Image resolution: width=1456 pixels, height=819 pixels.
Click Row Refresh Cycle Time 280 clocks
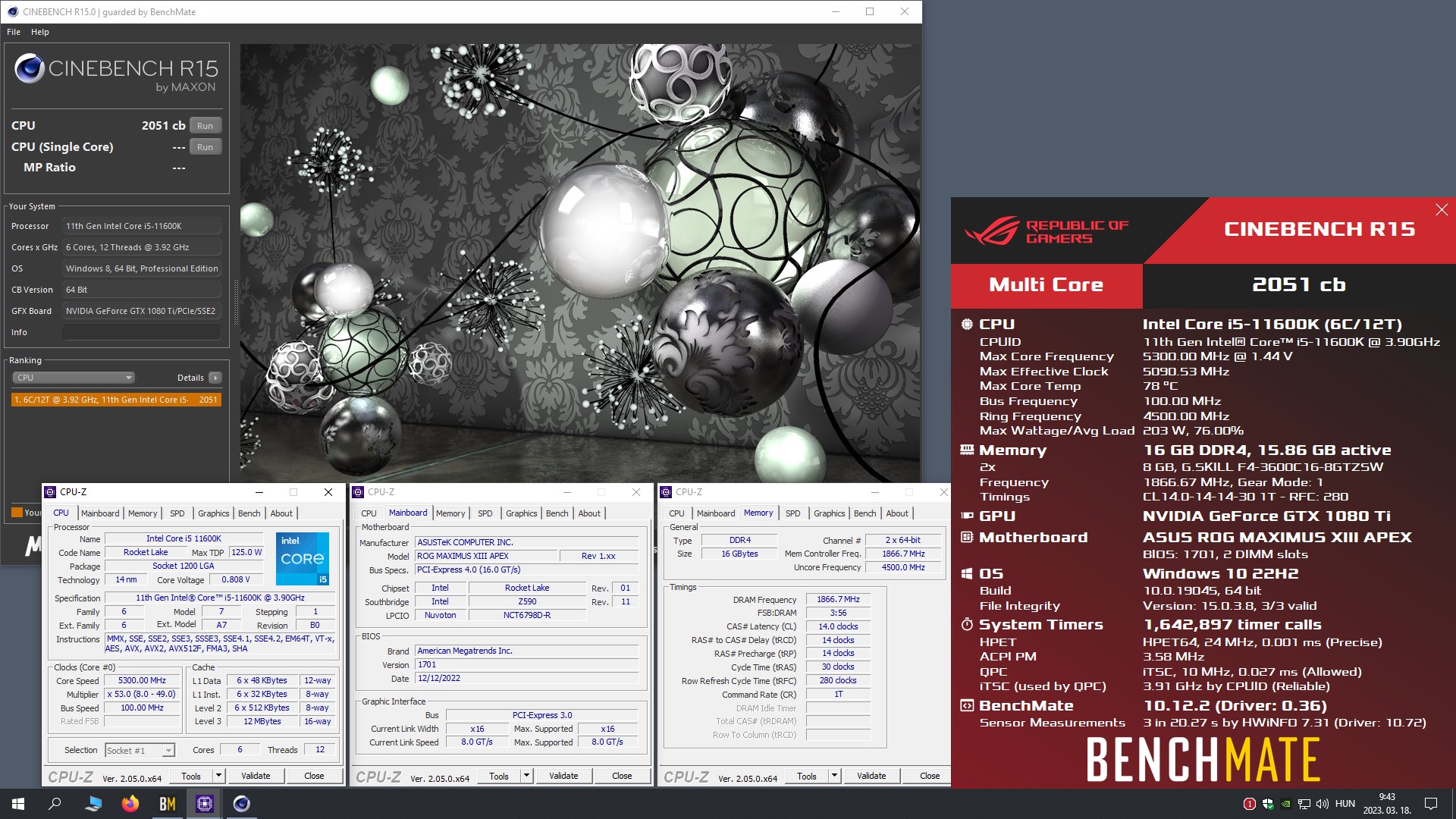pos(838,681)
